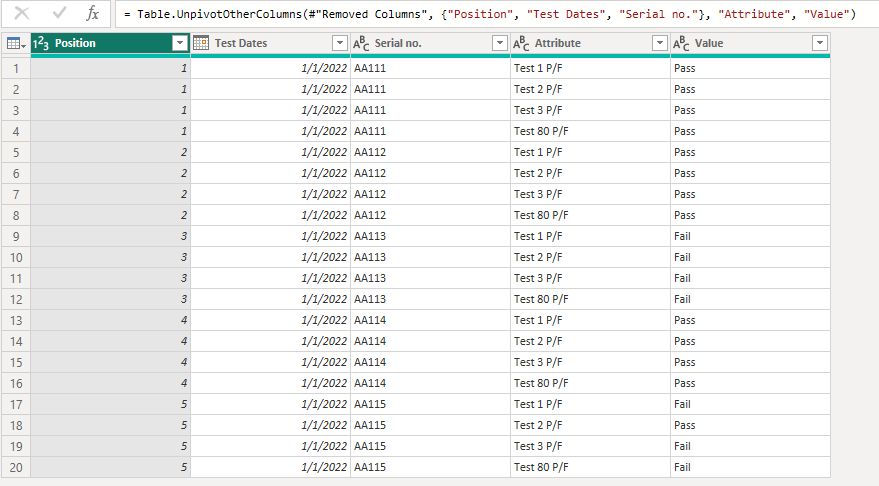
Task: Select row number 1
Action: (x=16, y=68)
